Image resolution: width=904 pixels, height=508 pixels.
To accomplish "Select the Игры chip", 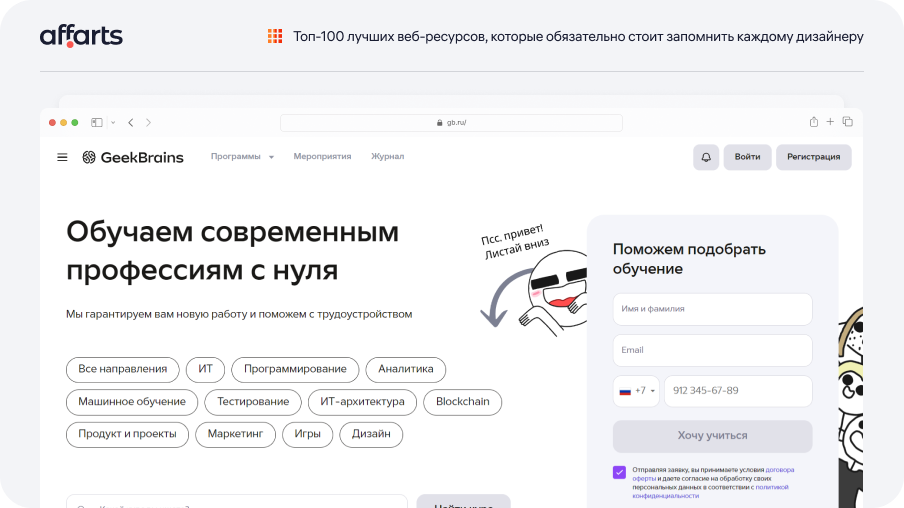I will [307, 434].
